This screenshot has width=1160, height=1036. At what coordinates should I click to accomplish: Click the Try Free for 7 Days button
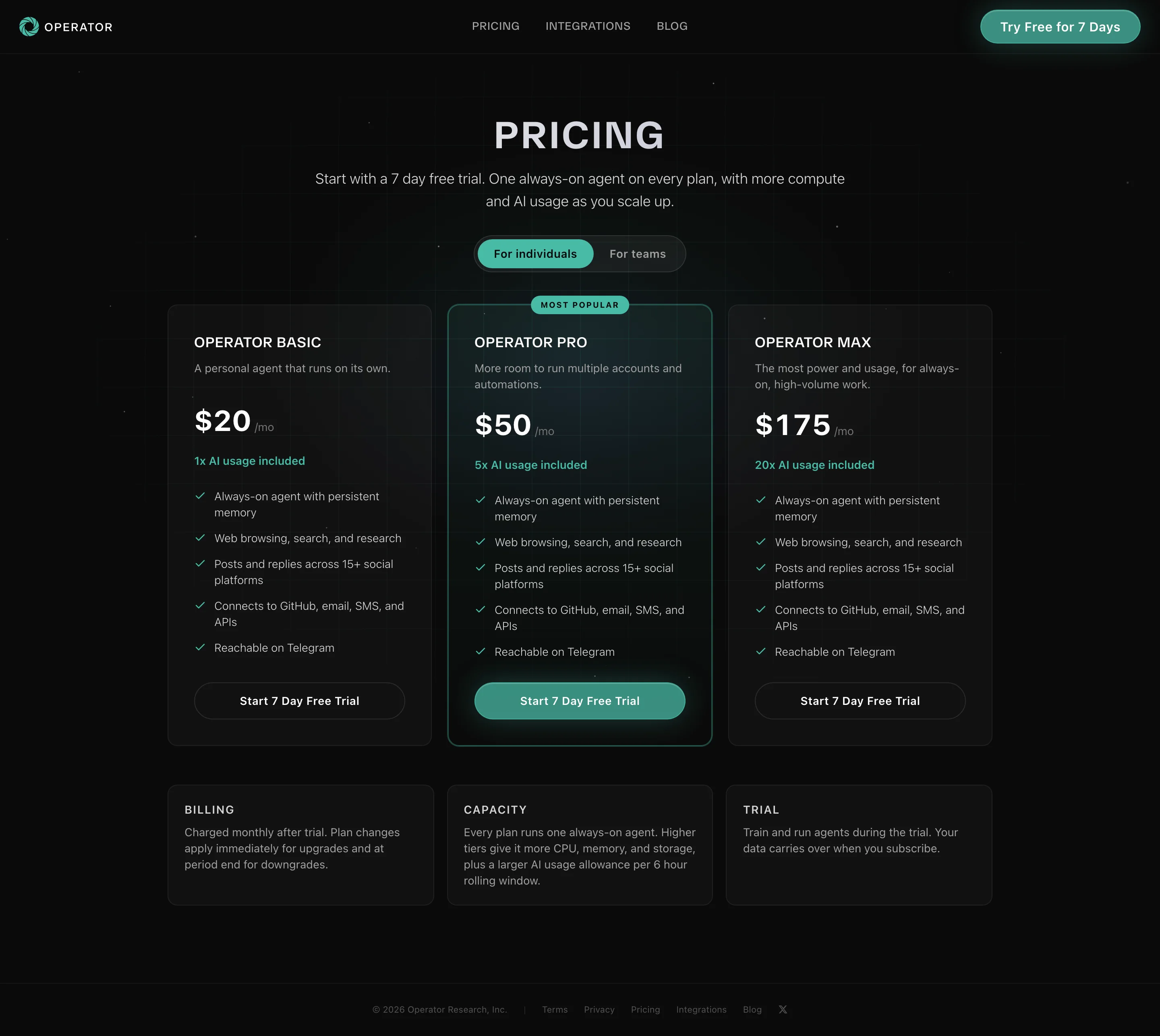[1060, 27]
